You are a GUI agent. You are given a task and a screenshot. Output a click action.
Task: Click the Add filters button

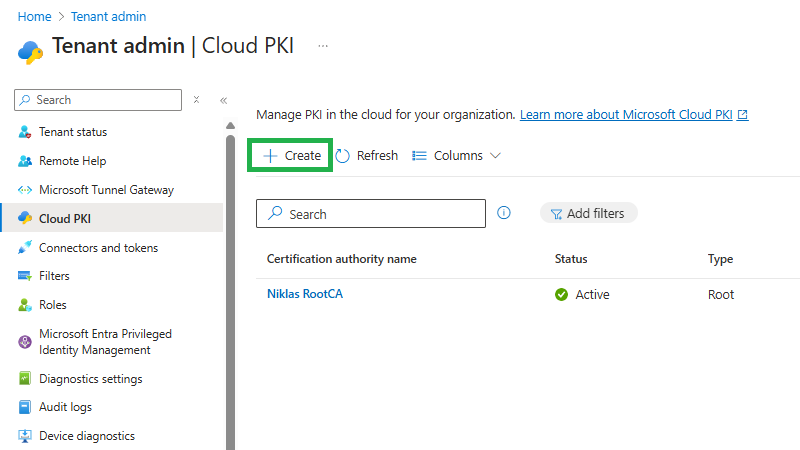click(x=588, y=213)
